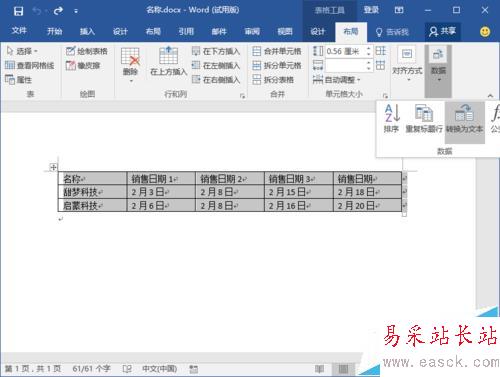Increase row height with up stepper

pos(368,48)
